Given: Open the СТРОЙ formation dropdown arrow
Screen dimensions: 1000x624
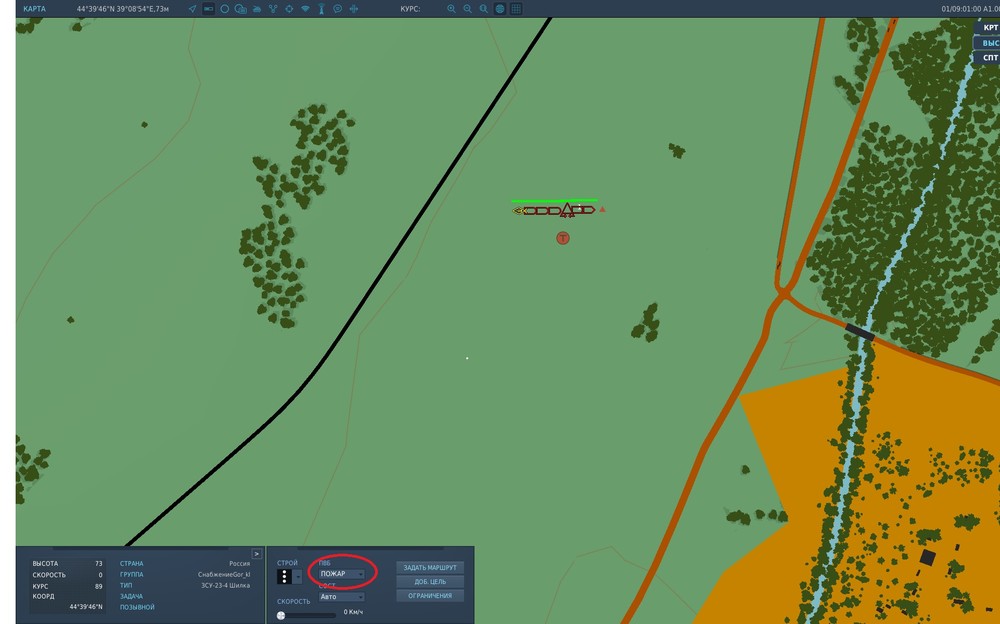Looking at the screenshot, I should click(x=298, y=577).
